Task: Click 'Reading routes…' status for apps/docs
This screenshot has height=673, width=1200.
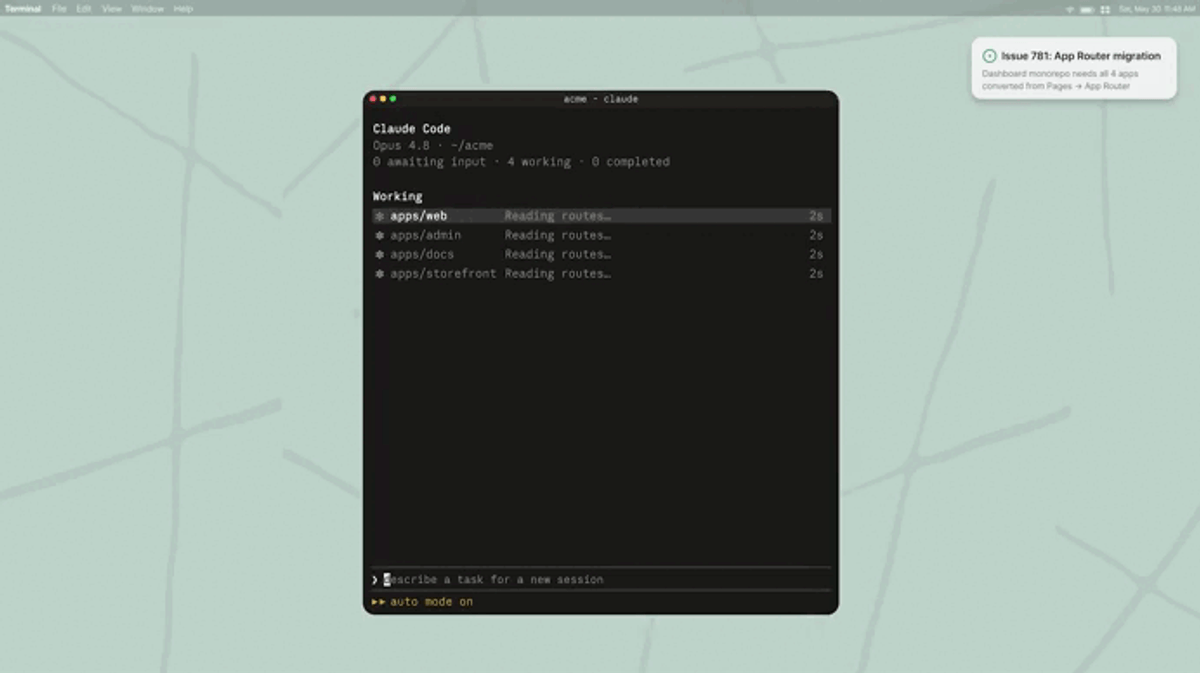Action: (557, 254)
